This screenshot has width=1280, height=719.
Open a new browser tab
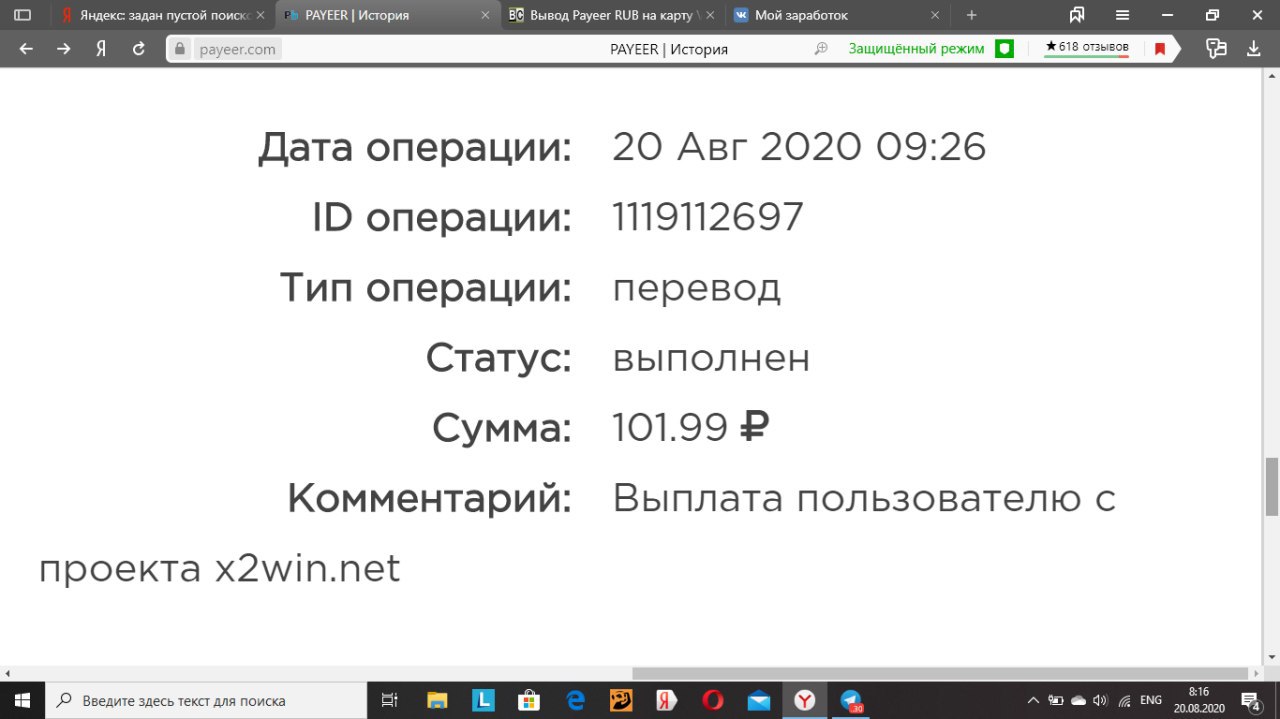tap(971, 16)
